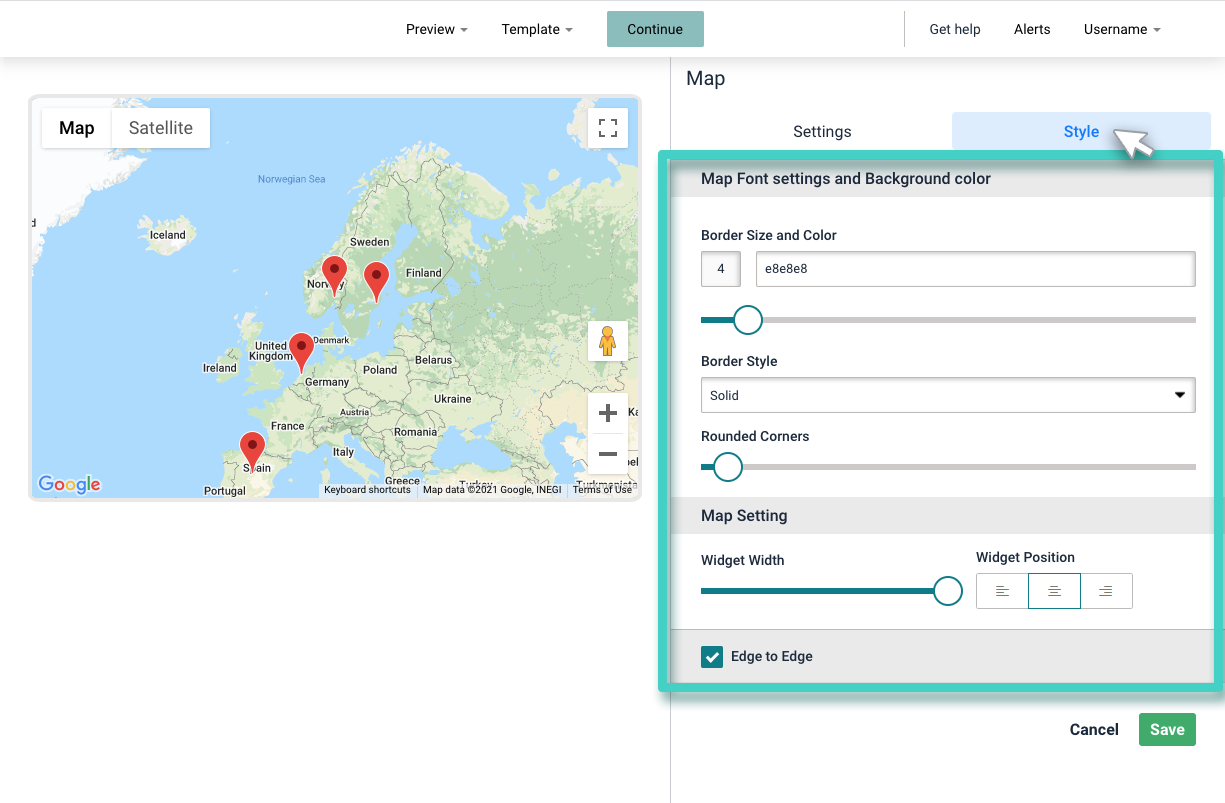Image resolution: width=1225 pixels, height=803 pixels.
Task: Click the border size slider handle
Action: [x=748, y=320]
